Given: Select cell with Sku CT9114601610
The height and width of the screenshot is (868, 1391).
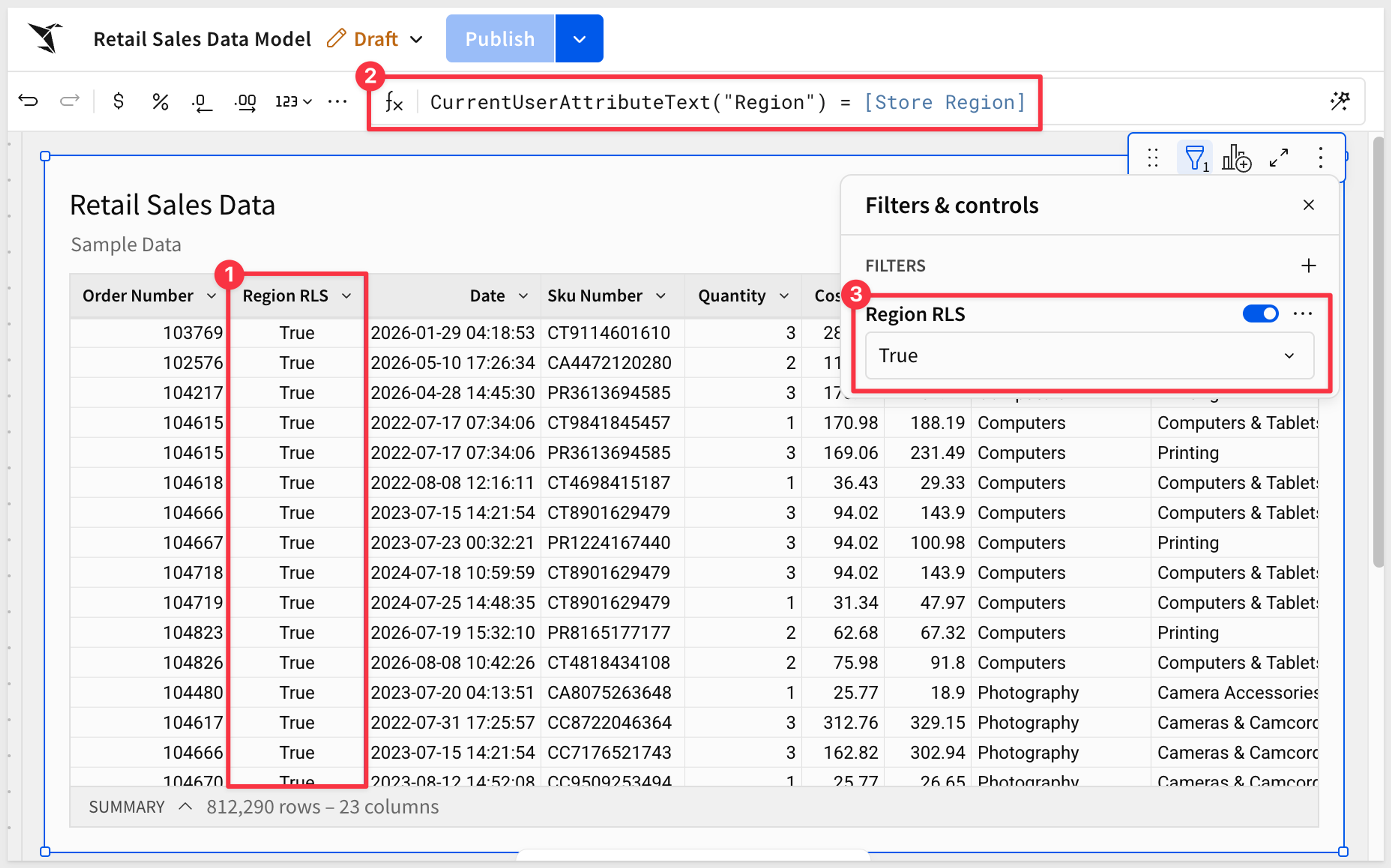Looking at the screenshot, I should (612, 333).
